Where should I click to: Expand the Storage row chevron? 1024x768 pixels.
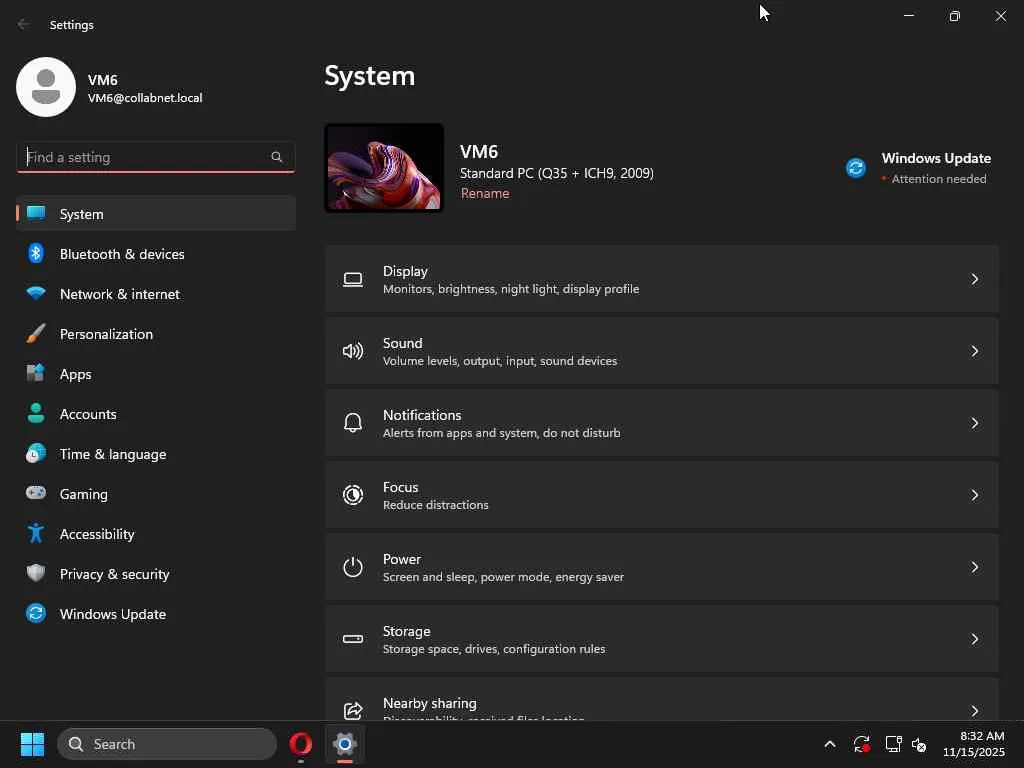974,639
